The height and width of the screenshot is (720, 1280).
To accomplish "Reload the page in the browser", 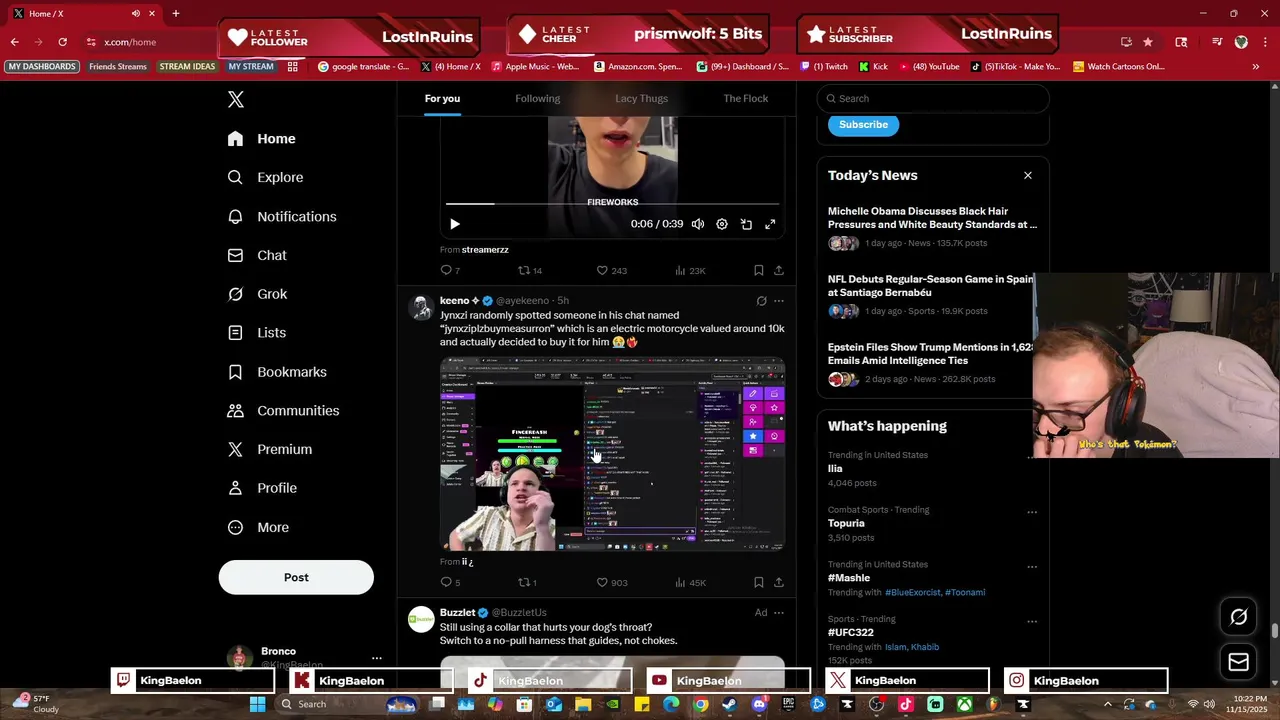I will [x=62, y=42].
